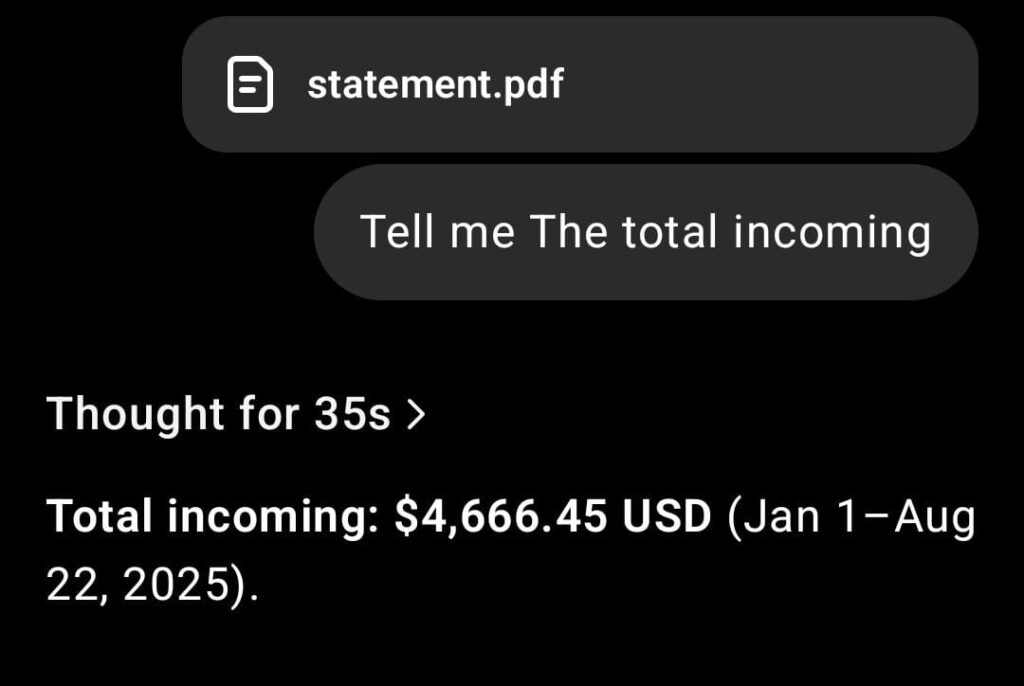Click the $4,666.45 amount in the reply
This screenshot has width=1024, height=686.
pos(501,516)
